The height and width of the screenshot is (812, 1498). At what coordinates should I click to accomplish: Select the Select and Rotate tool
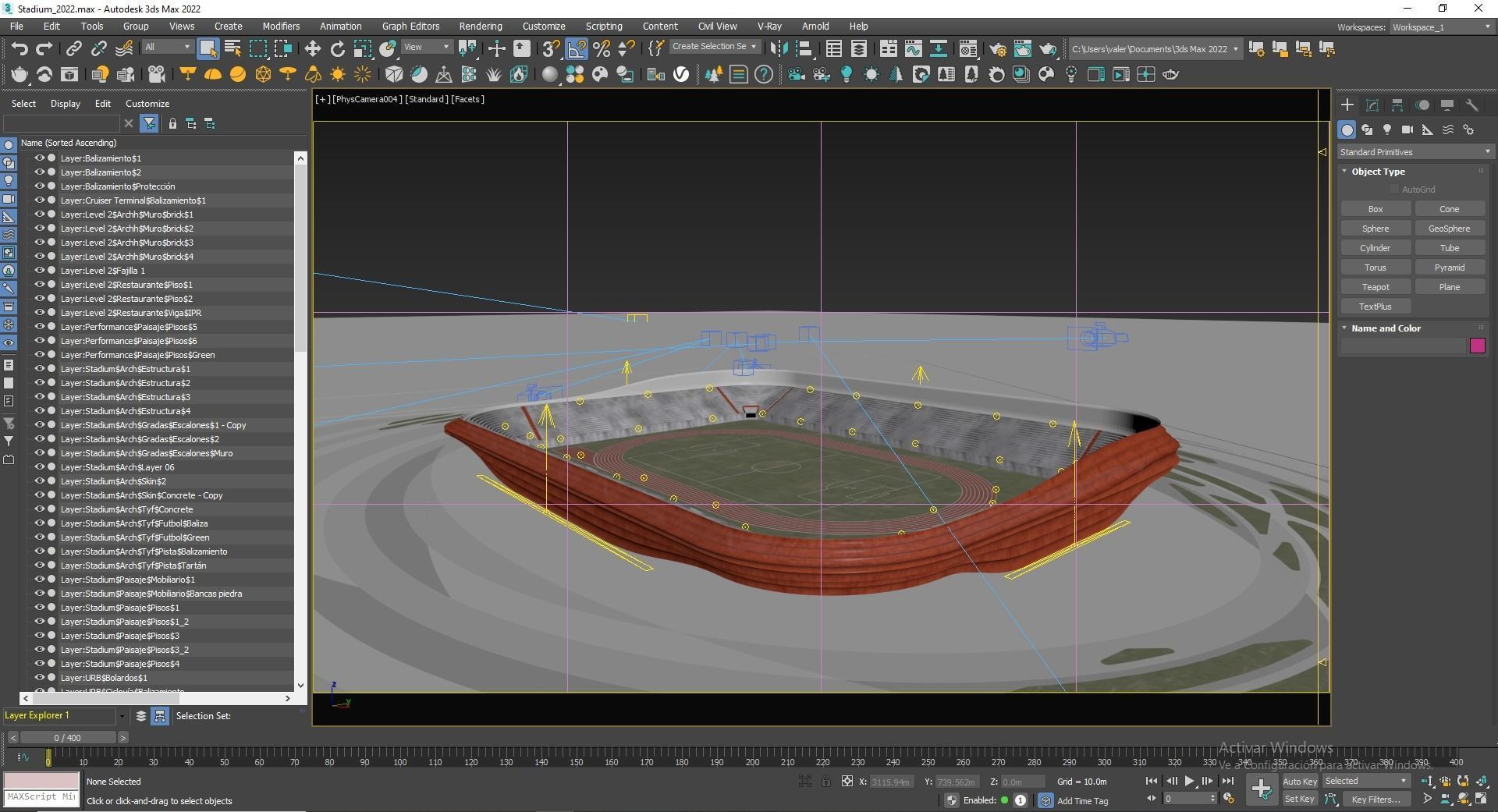coord(337,48)
